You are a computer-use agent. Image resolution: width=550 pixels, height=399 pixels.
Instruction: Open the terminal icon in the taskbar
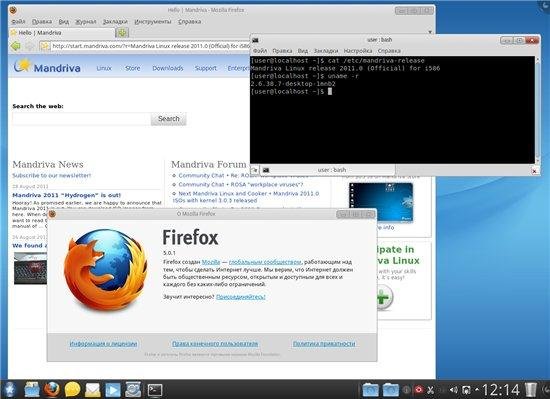pyautogui.click(x=155, y=390)
